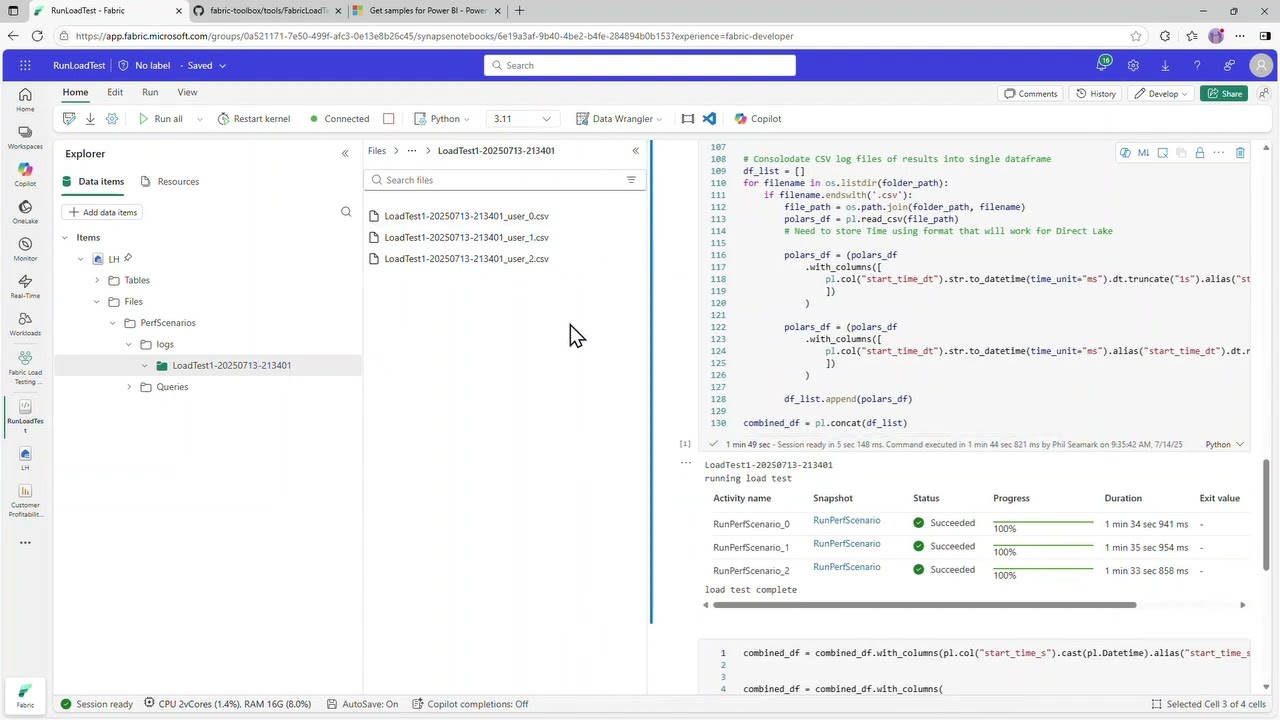The height and width of the screenshot is (720, 1280).
Task: Open RunPerfScenario link for RunPerfScenario_0
Action: (x=846, y=520)
